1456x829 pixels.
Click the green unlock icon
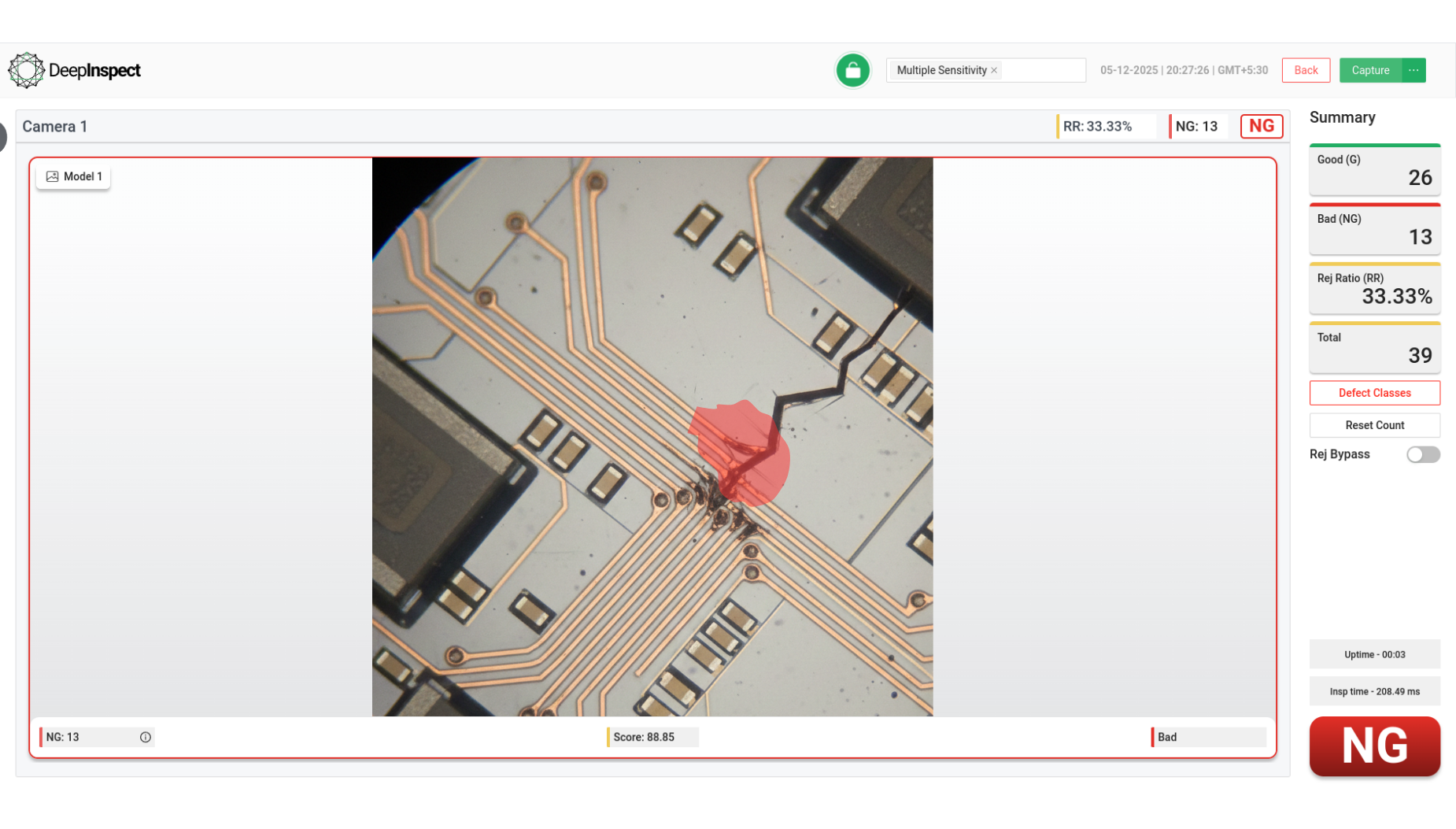click(852, 70)
